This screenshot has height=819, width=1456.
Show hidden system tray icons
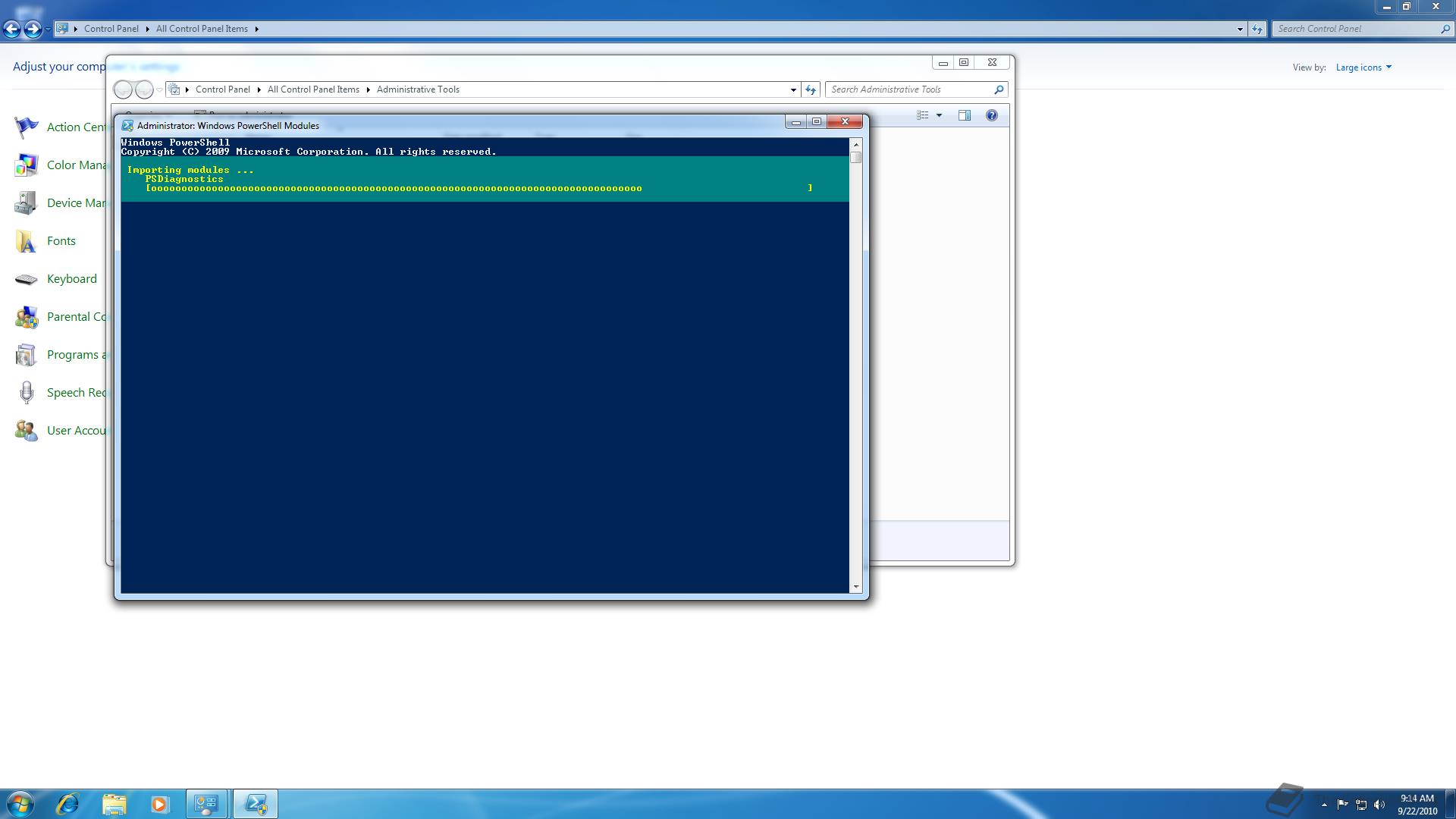coord(1324,805)
